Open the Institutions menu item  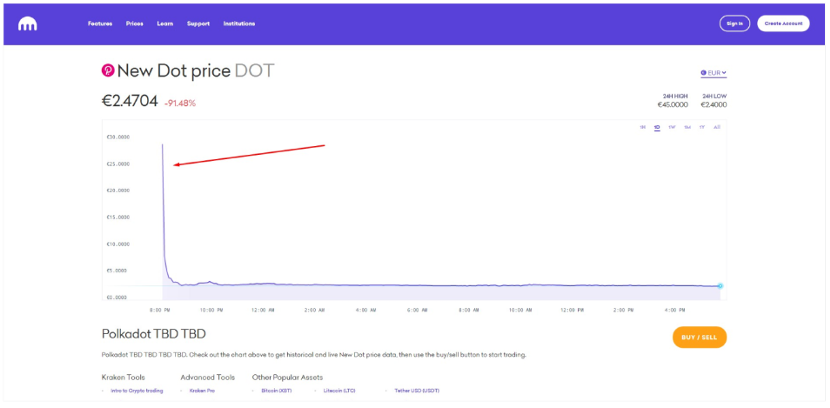coord(239,24)
